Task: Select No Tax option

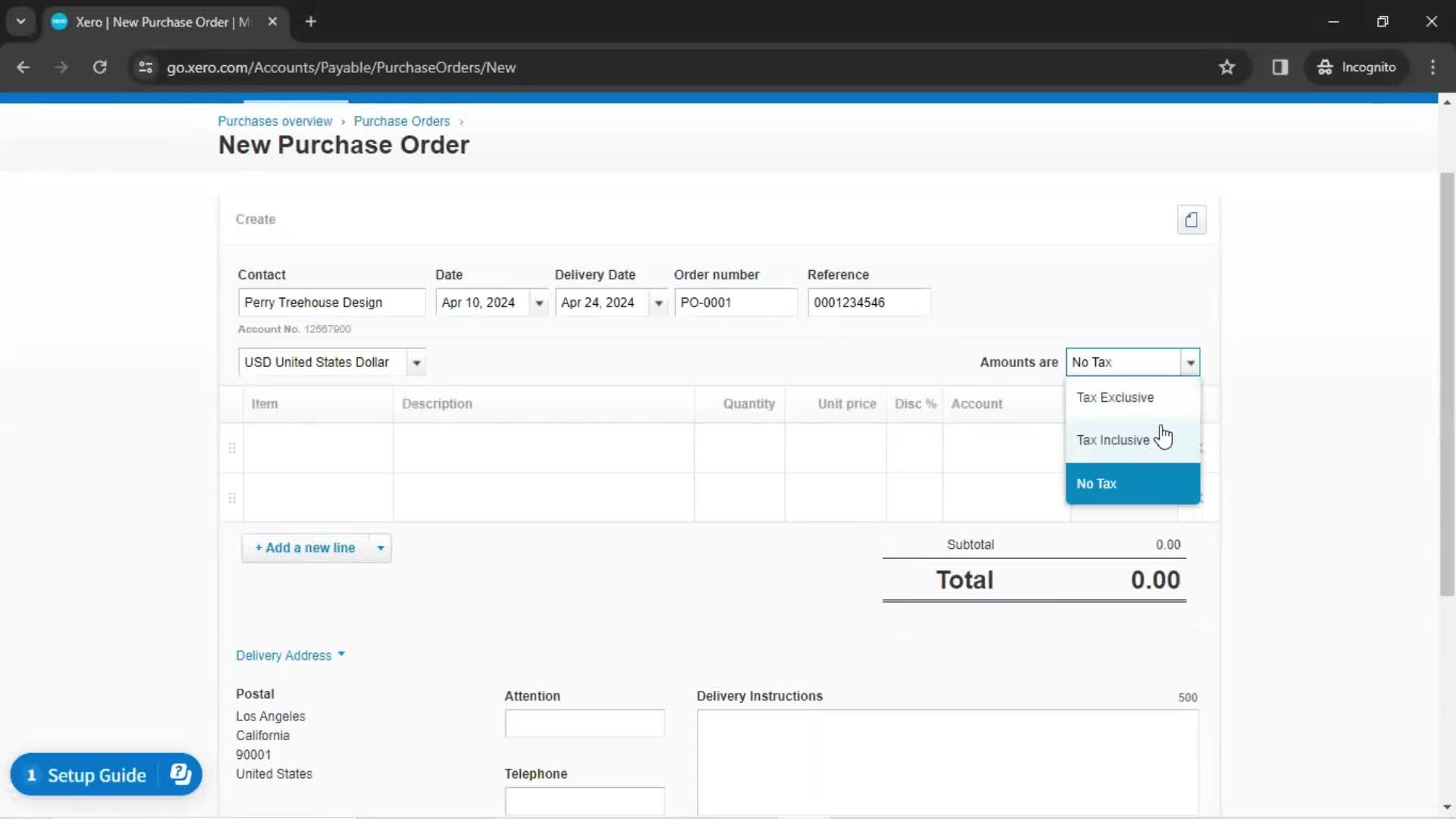Action: [x=1133, y=484]
